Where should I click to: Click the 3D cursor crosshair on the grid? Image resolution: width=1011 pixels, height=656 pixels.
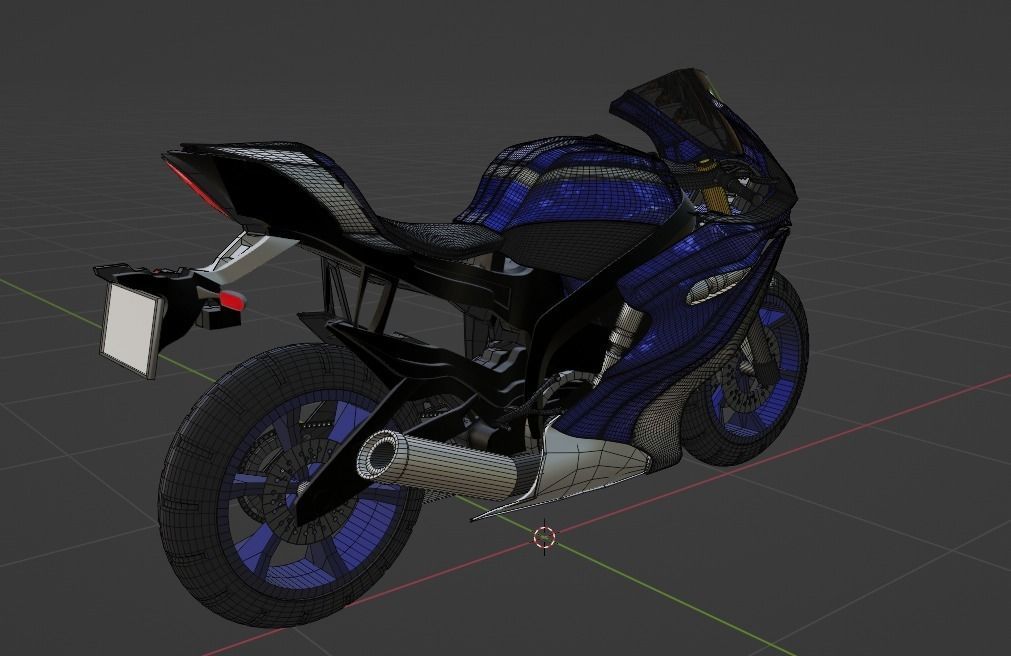[544, 536]
